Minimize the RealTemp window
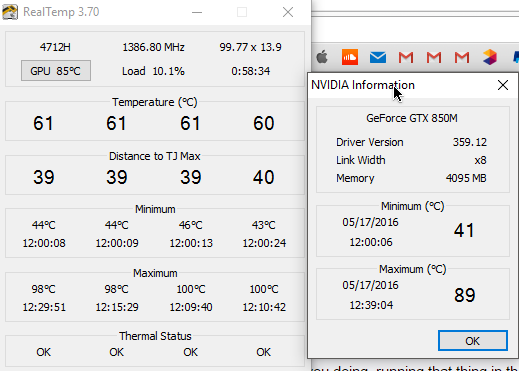The image size is (519, 371). [x=197, y=12]
